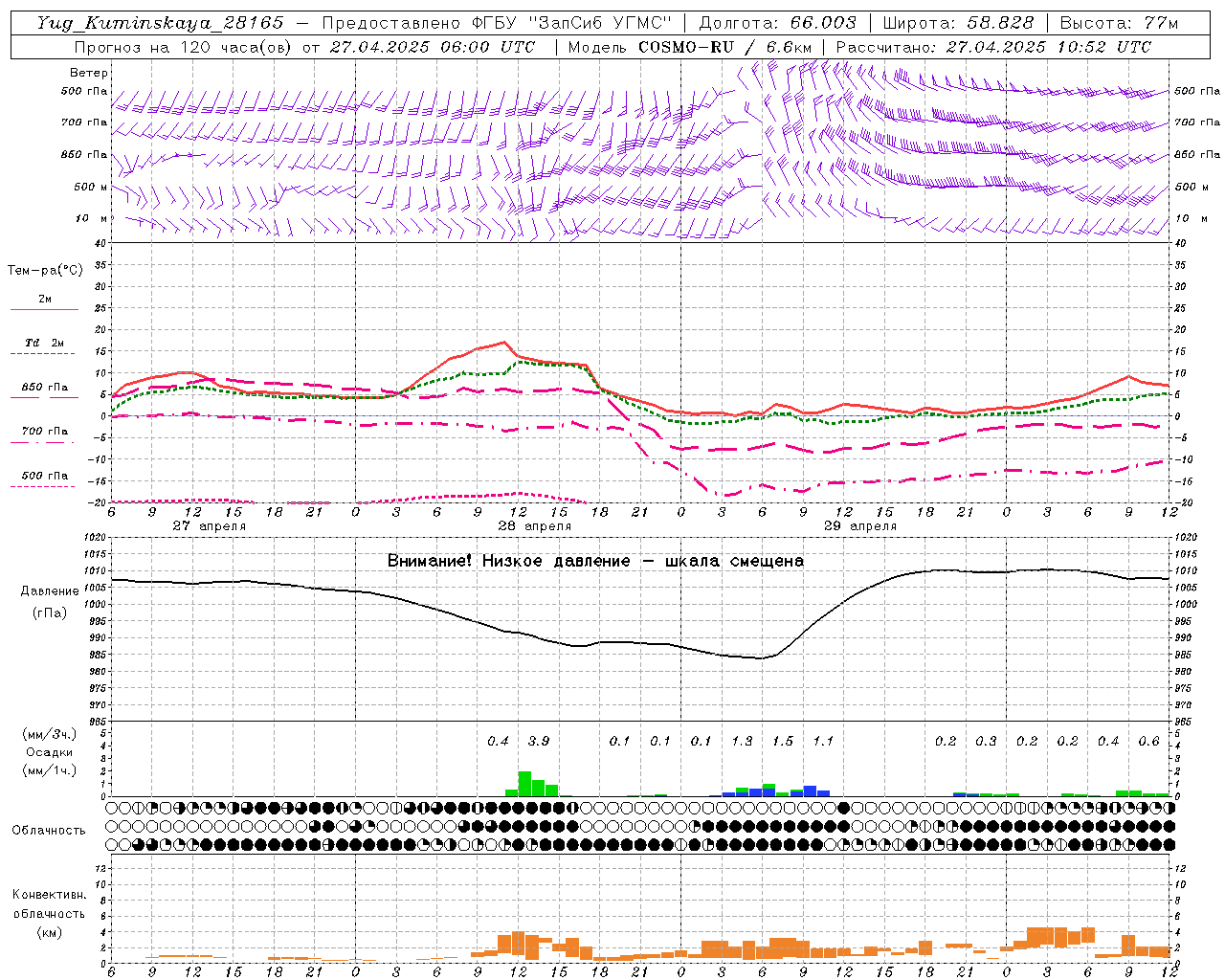Select the forecast start '27.04.2025 06:00 UTC'
Image resolution: width=1225 pixels, height=980 pixels.
click(x=433, y=47)
